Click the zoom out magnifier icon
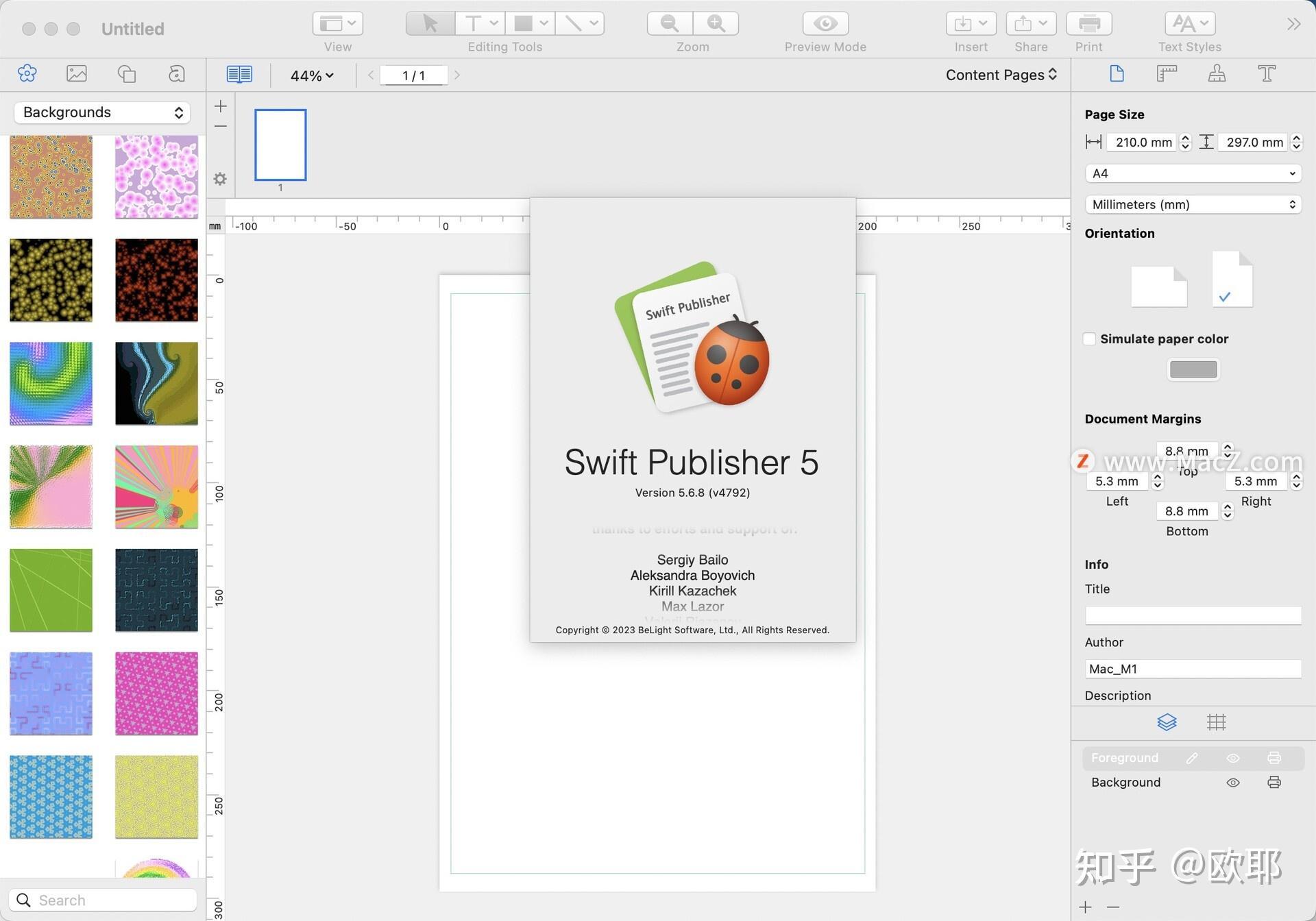 click(x=670, y=23)
